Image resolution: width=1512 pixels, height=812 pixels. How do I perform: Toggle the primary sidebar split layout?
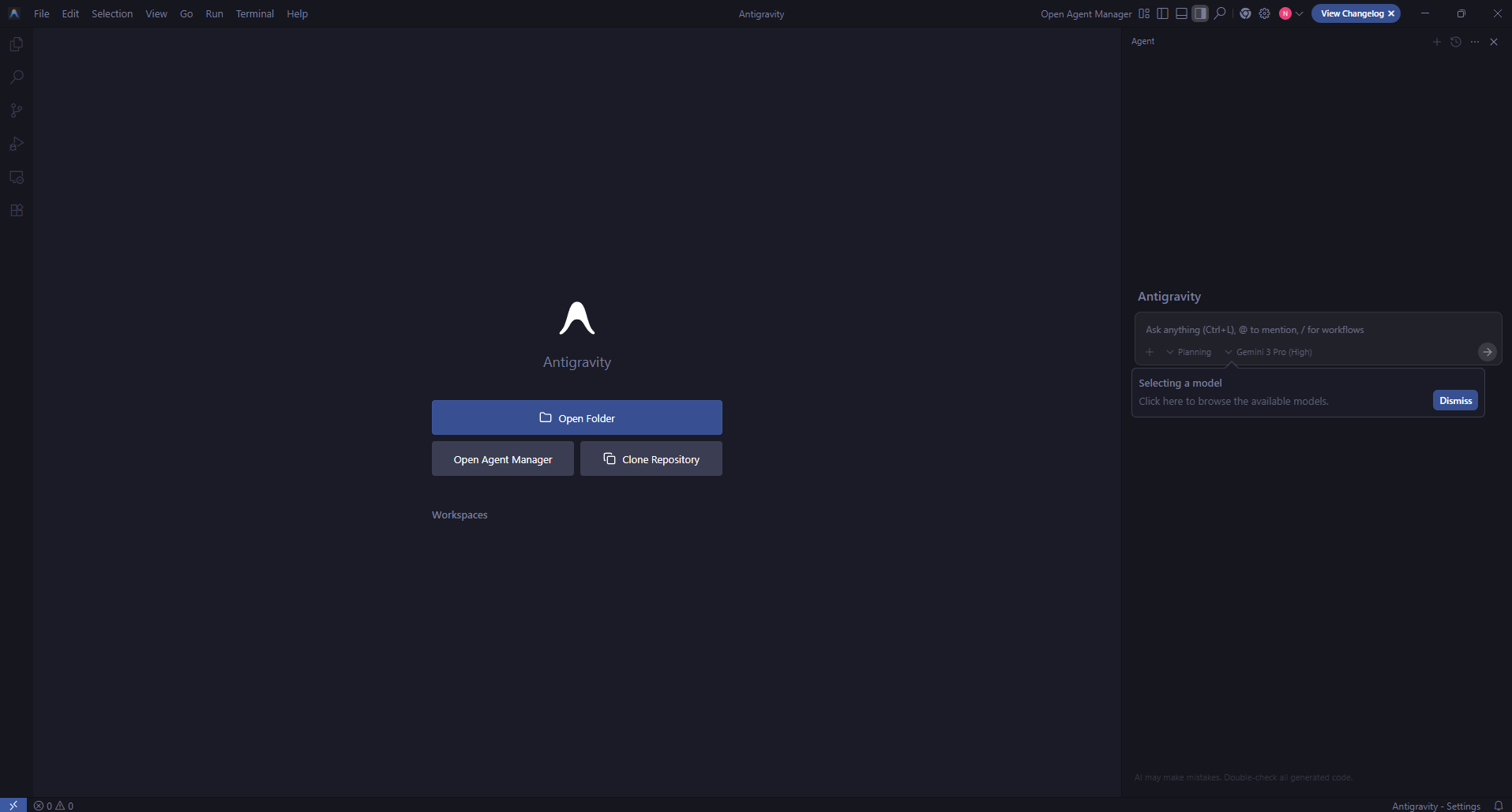click(1163, 13)
